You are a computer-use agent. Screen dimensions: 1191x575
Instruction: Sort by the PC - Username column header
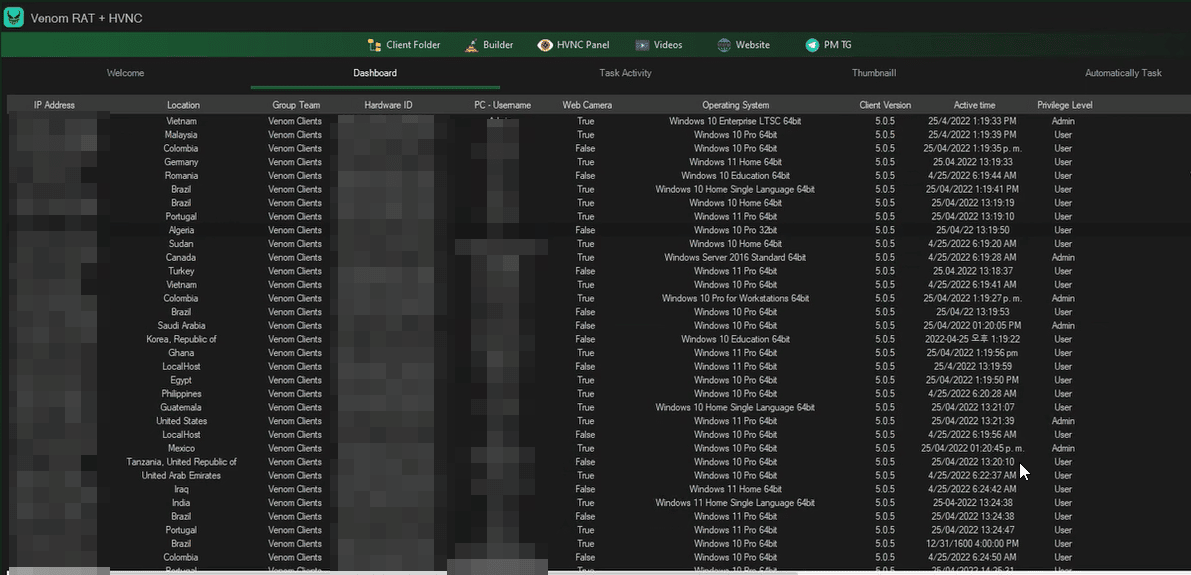(502, 105)
